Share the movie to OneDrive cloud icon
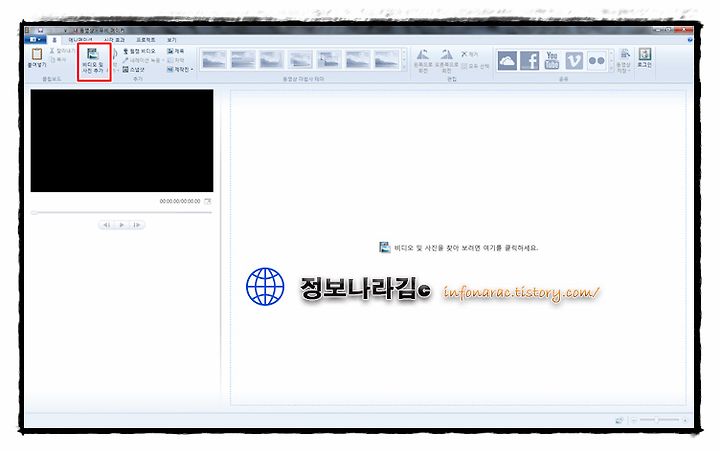 point(507,61)
